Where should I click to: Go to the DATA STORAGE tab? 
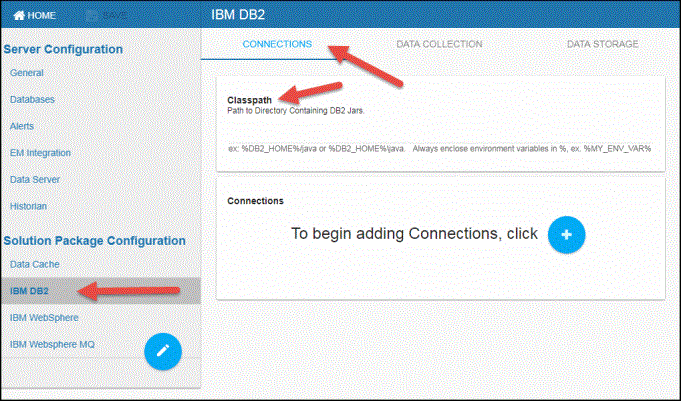pos(602,44)
